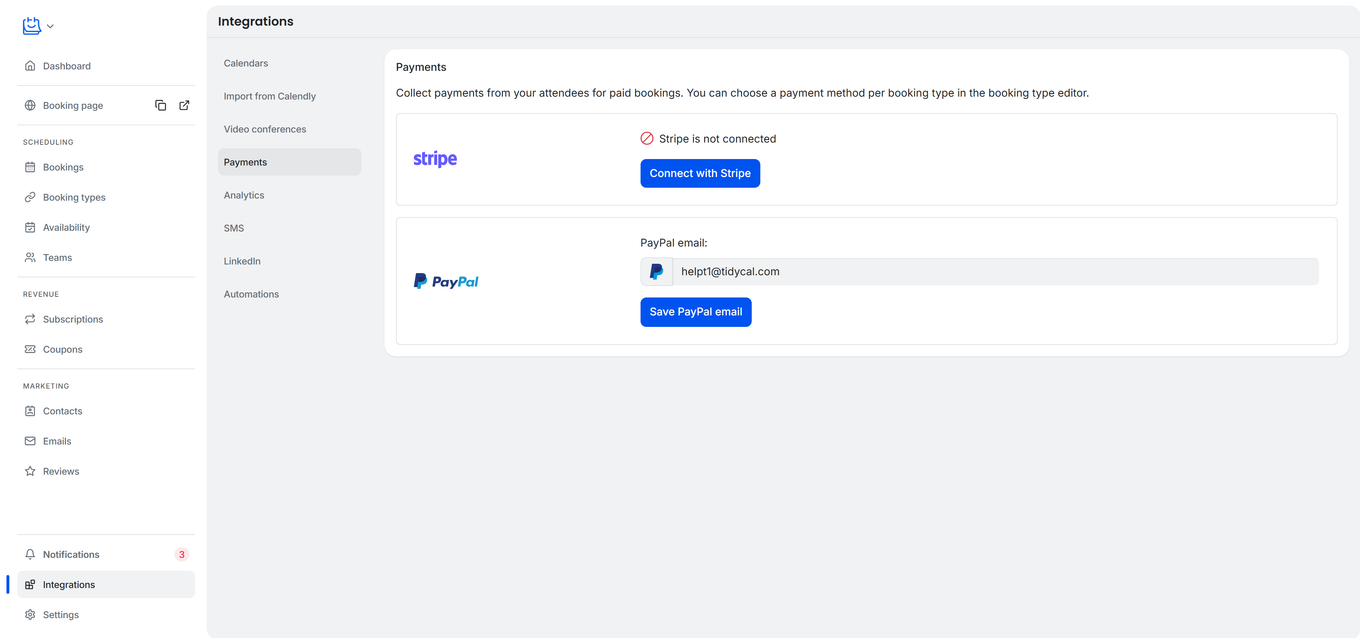Click the 'PayPal email:' label

click(674, 243)
